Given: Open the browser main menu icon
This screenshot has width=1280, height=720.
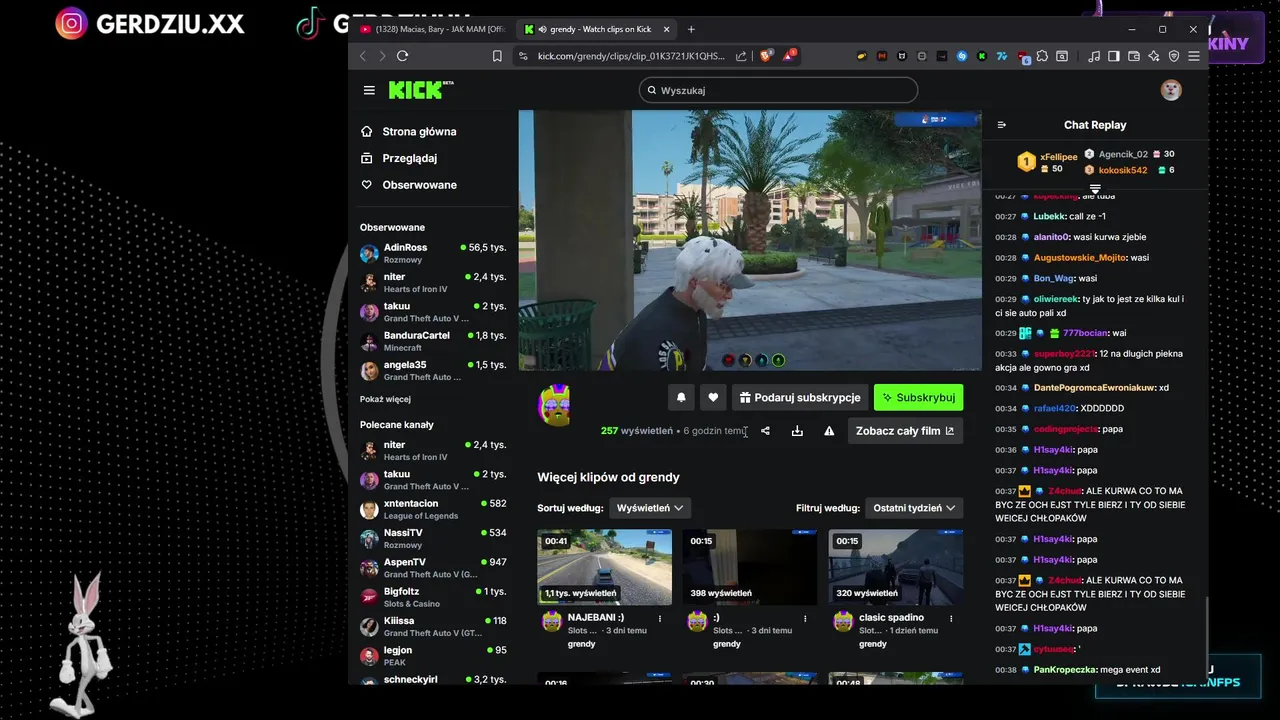Looking at the screenshot, I should (1194, 56).
